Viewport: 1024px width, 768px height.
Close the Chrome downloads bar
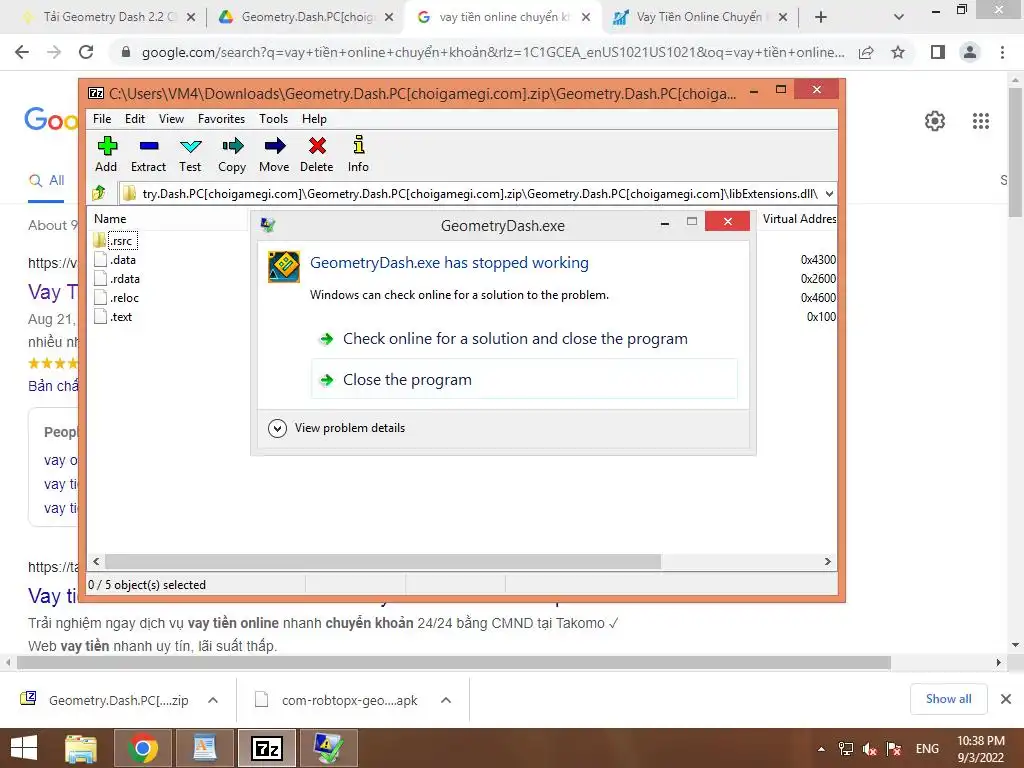coord(1006,699)
